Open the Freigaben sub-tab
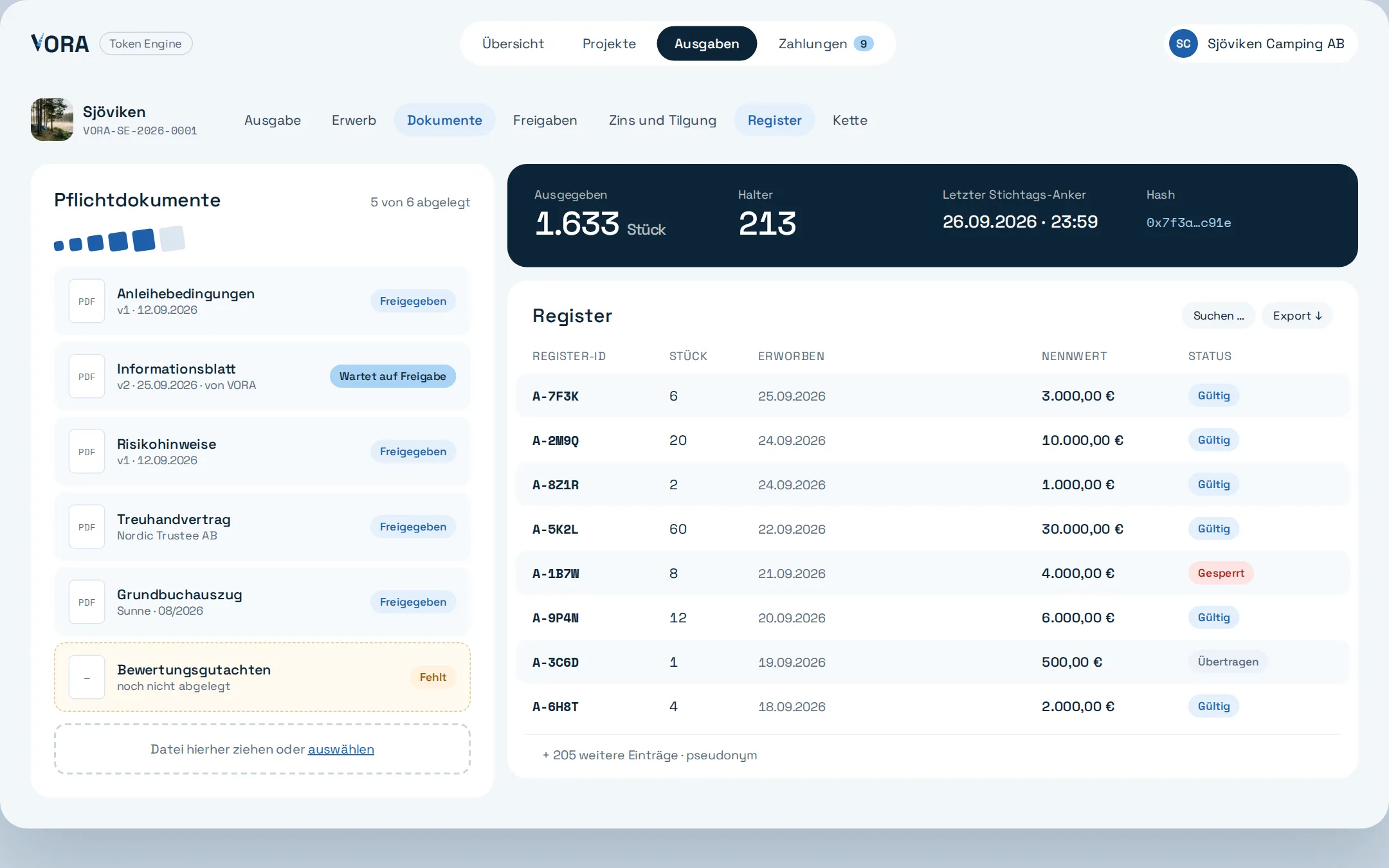 545,120
